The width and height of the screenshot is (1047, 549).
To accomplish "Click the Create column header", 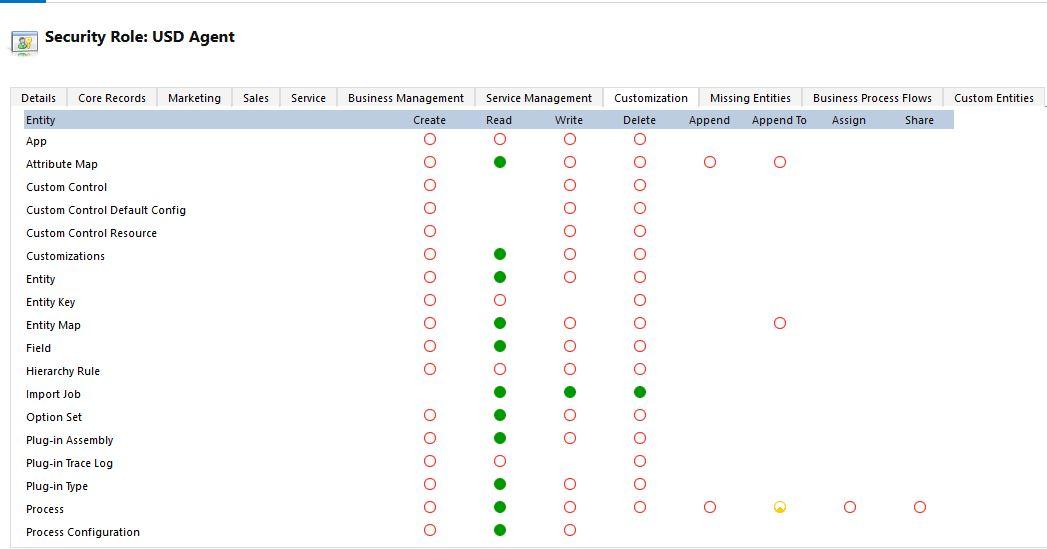I will pyautogui.click(x=430, y=120).
